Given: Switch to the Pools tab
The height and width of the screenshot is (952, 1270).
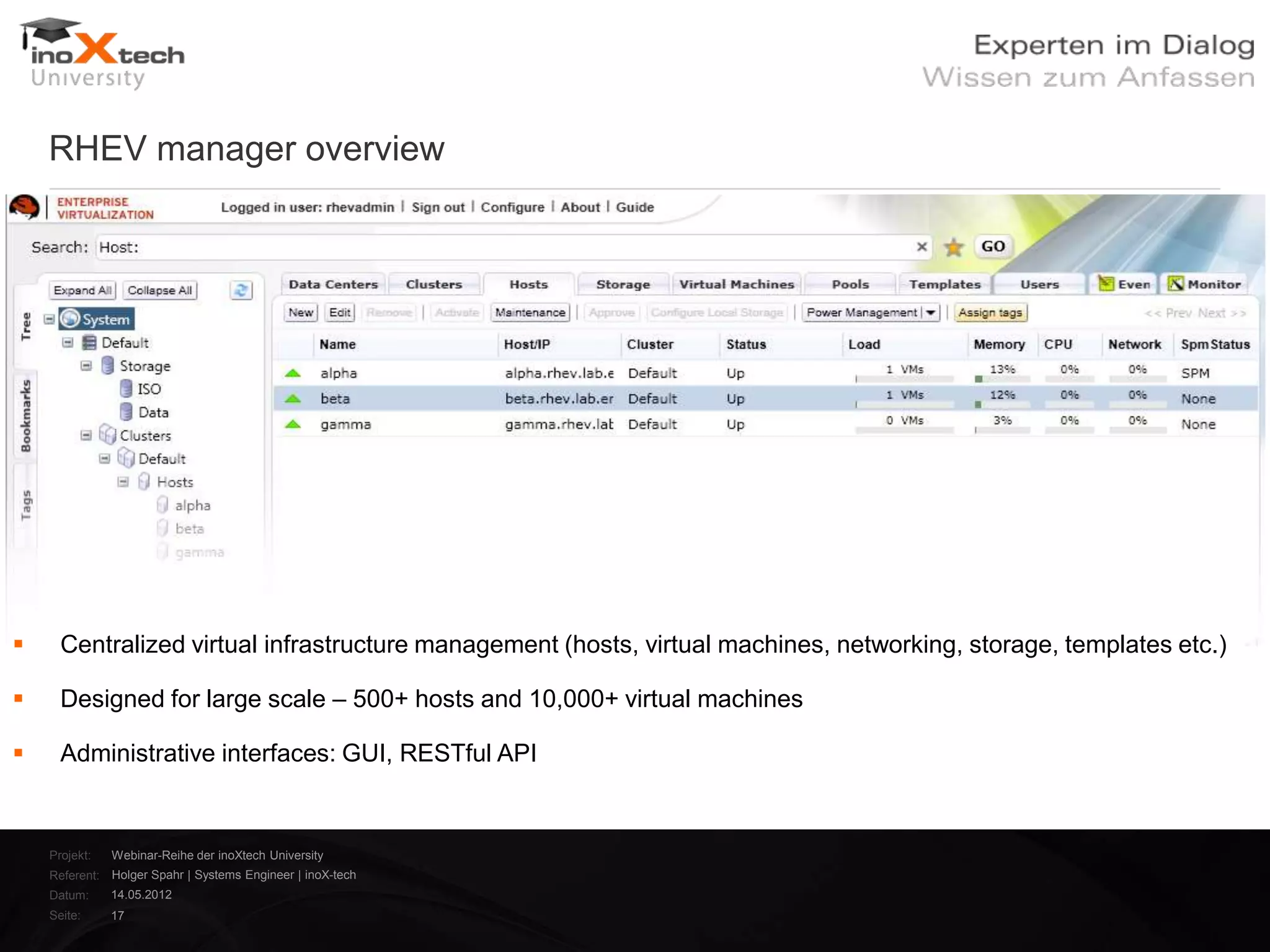Looking at the screenshot, I should pyautogui.click(x=851, y=284).
